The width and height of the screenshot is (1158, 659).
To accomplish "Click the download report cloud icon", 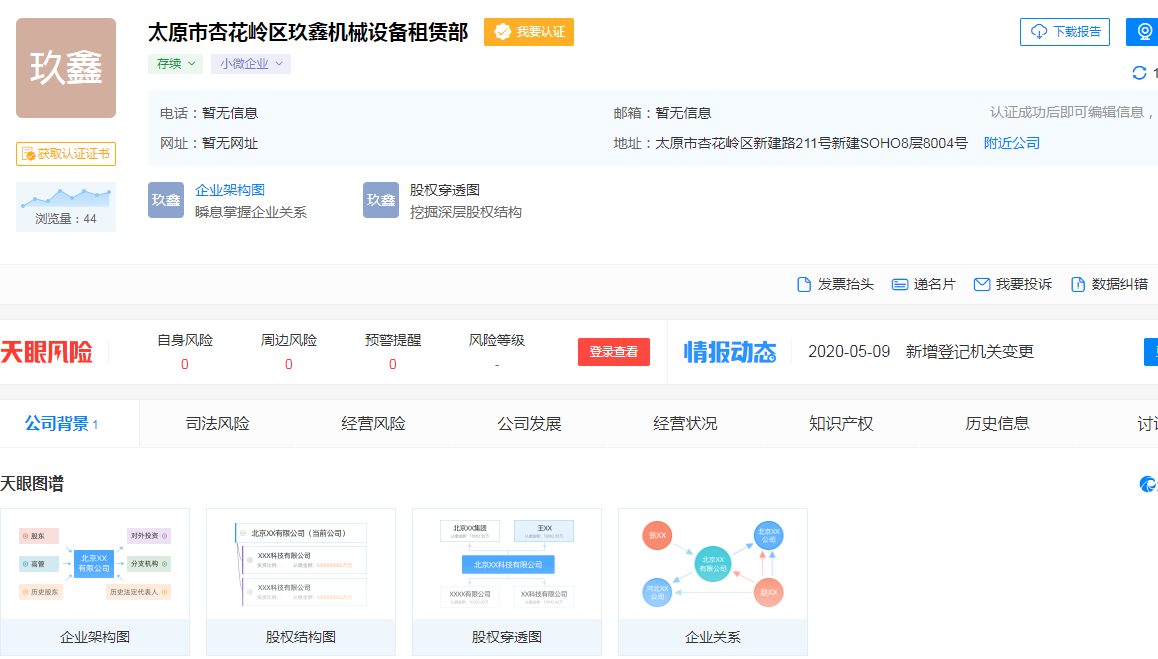I will point(1039,32).
